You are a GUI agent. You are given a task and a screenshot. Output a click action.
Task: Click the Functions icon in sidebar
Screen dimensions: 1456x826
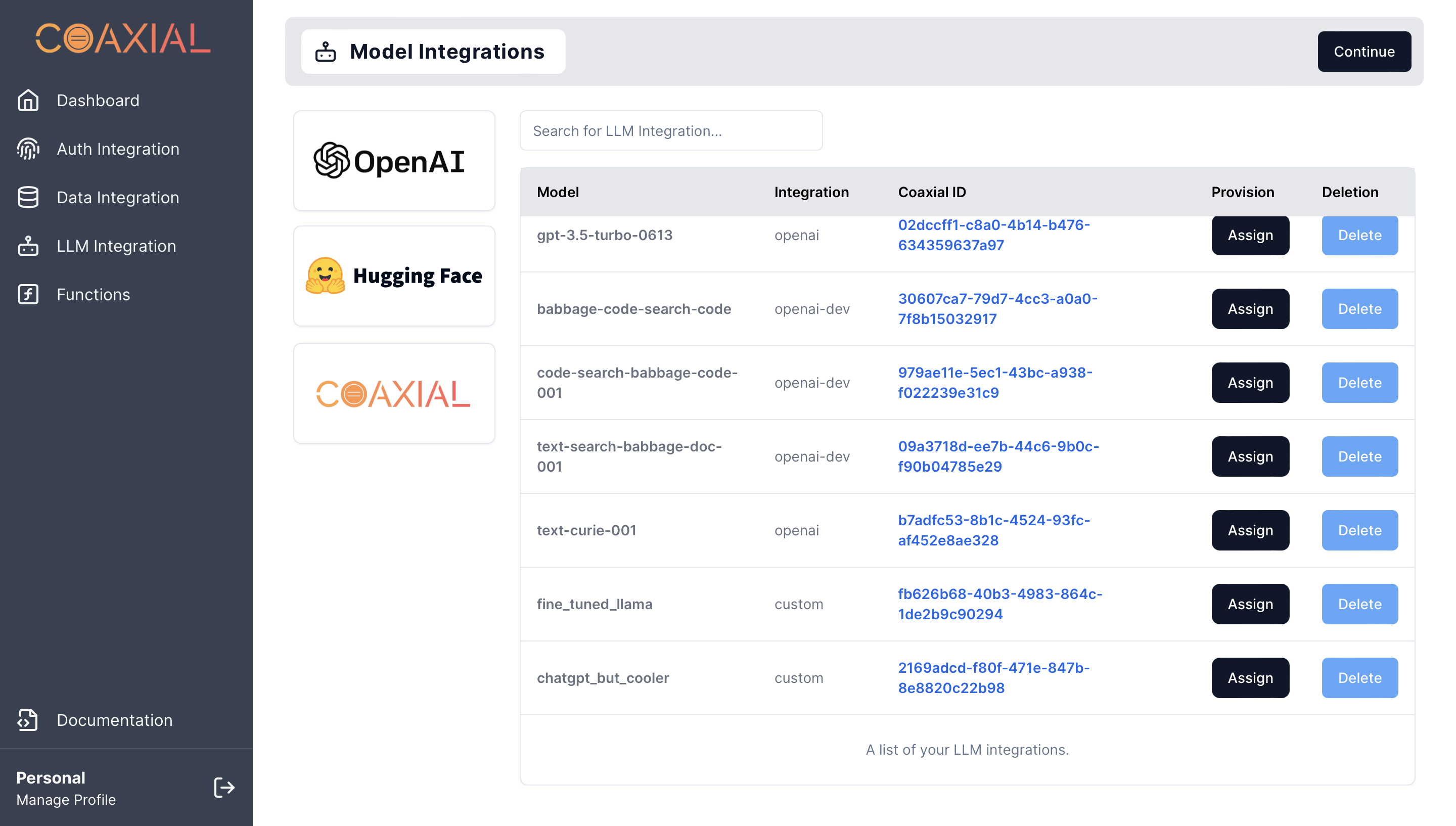(28, 294)
